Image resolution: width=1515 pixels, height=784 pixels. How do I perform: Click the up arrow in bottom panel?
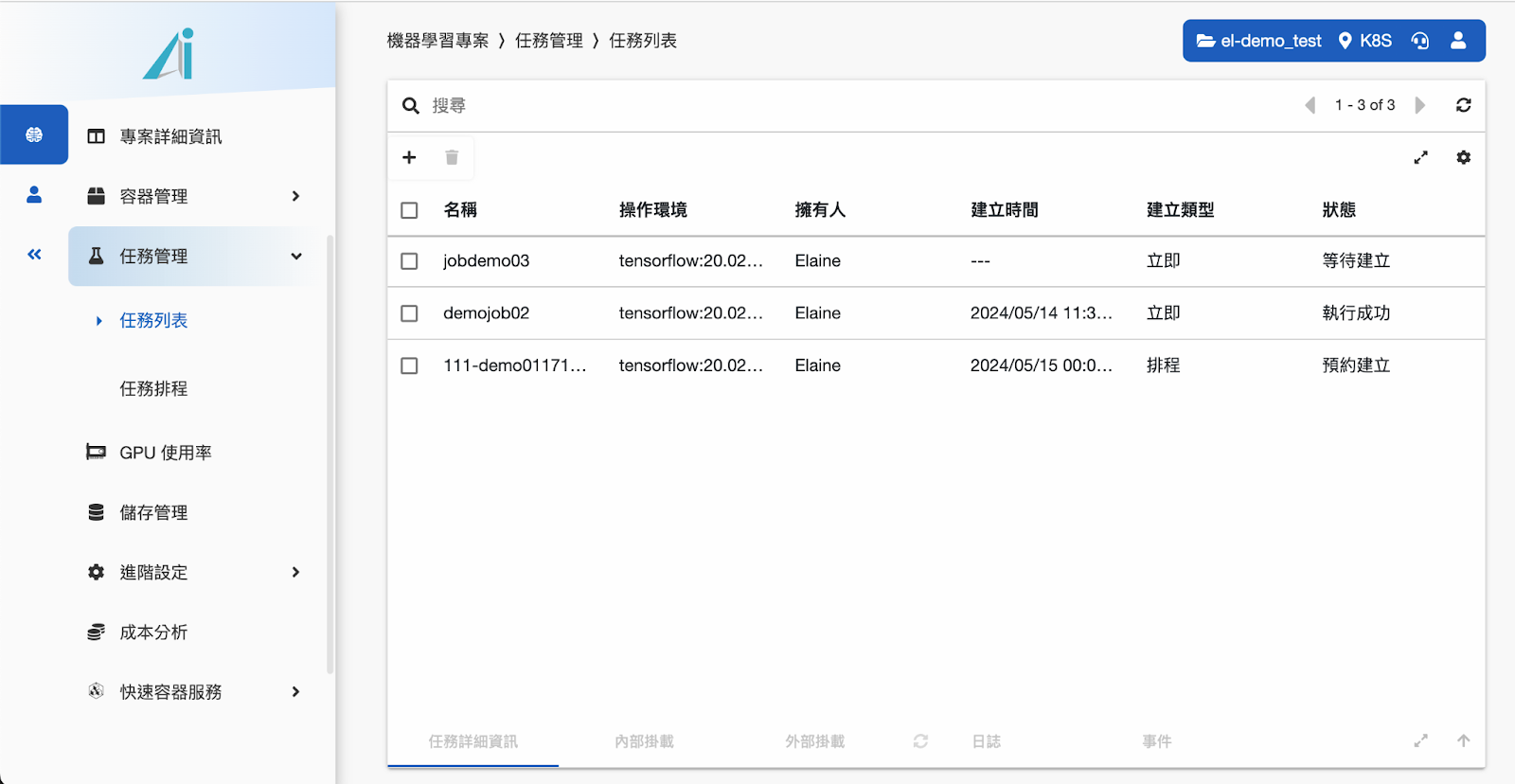click(1463, 741)
